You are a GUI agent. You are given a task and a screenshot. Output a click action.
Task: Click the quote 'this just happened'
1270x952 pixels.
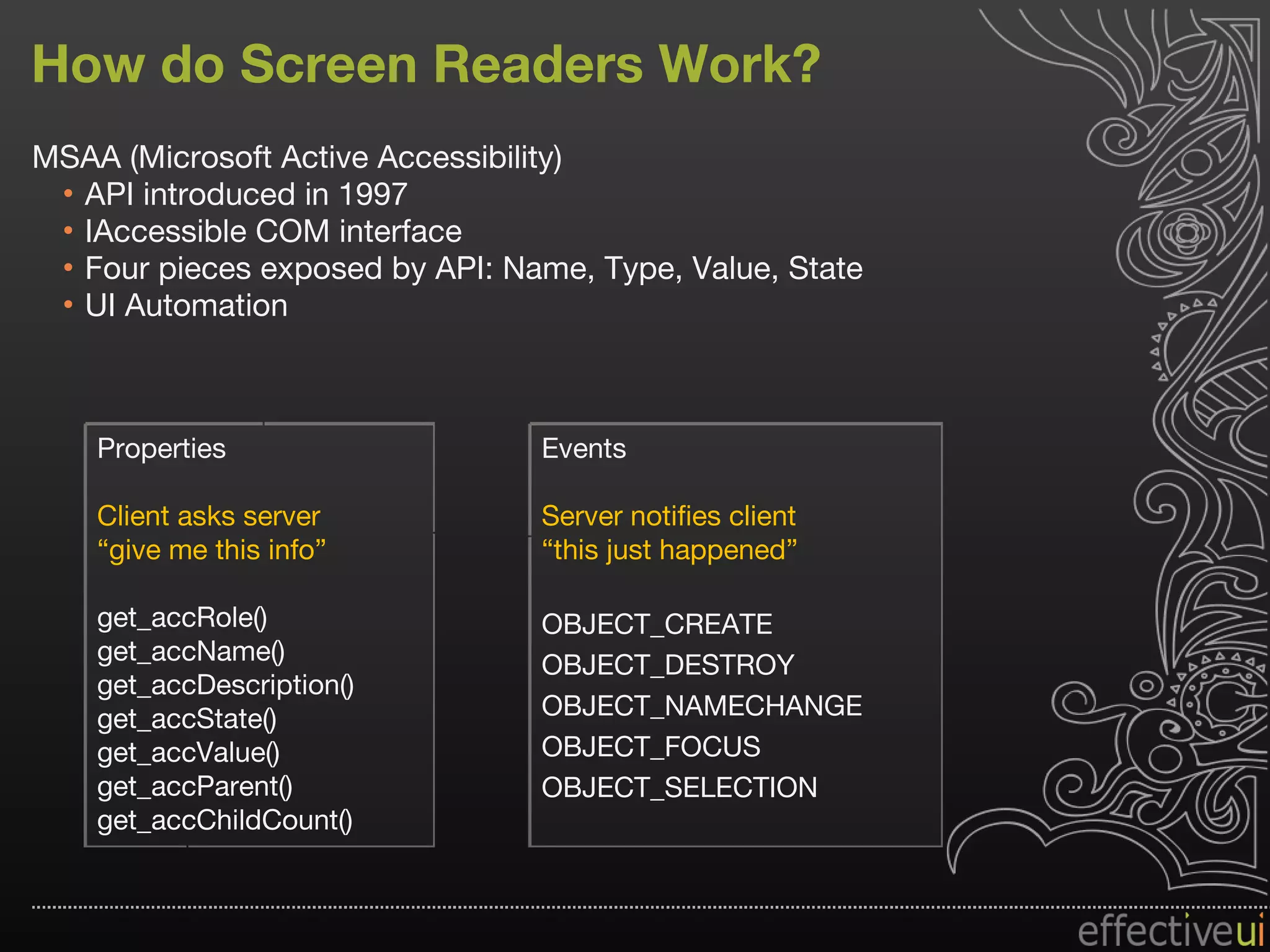coord(670,550)
